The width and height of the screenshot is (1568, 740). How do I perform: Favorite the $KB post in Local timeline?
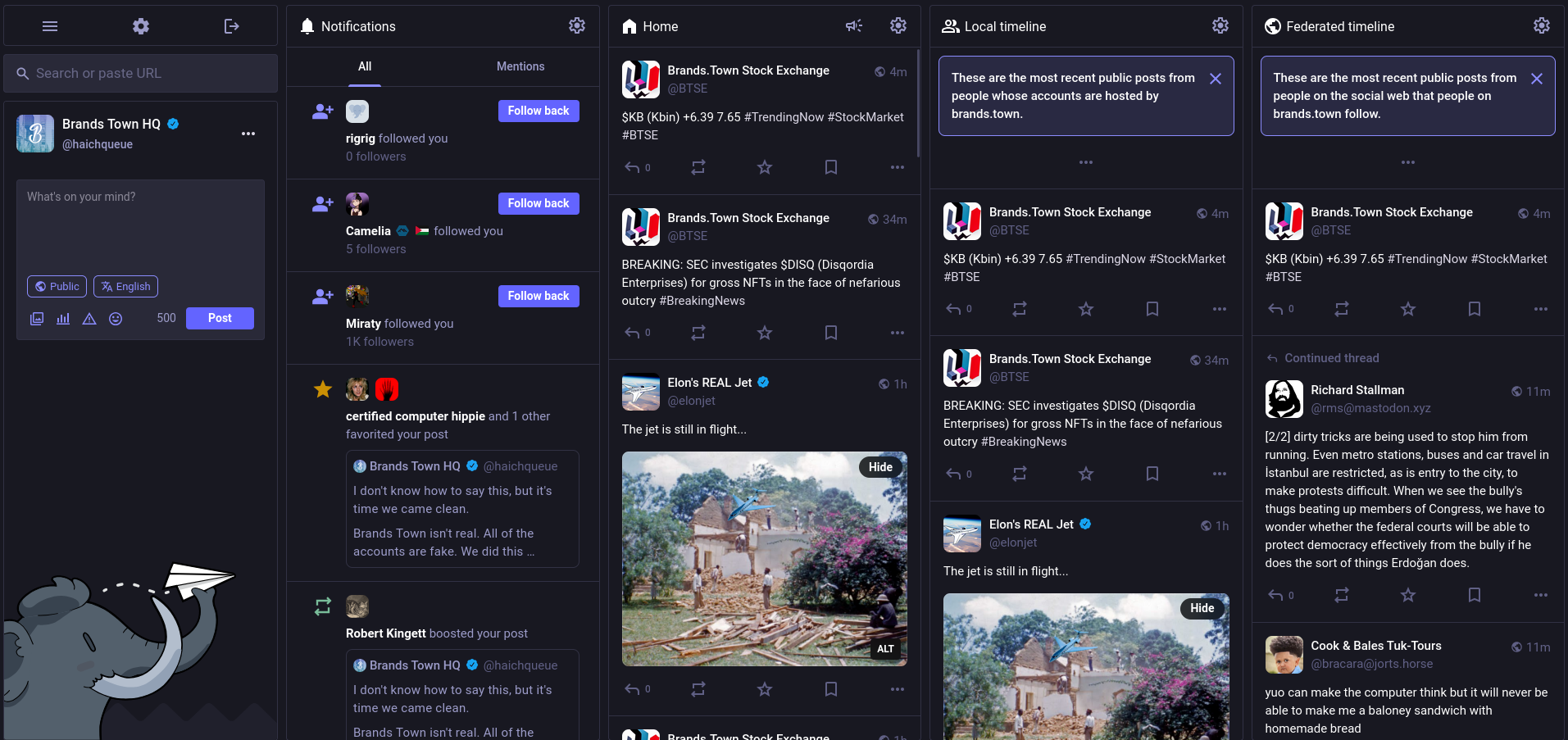point(1086,309)
